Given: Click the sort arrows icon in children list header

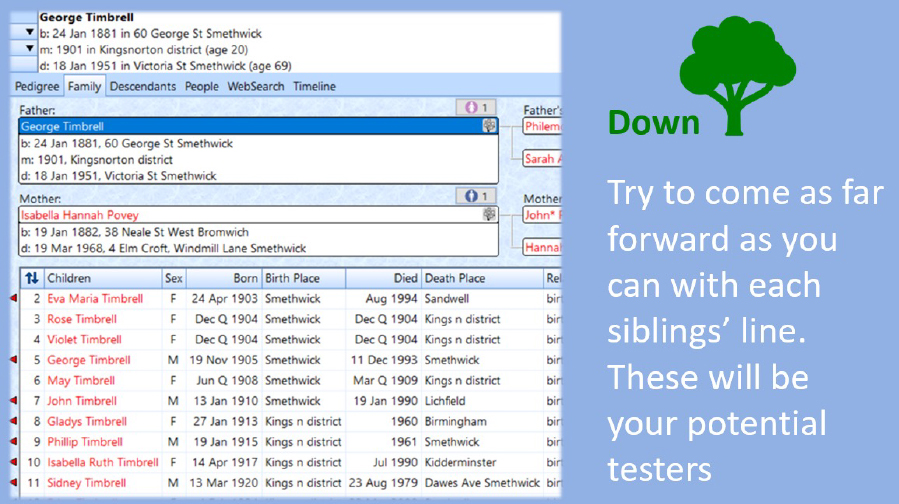Looking at the screenshot, I should click(31, 278).
